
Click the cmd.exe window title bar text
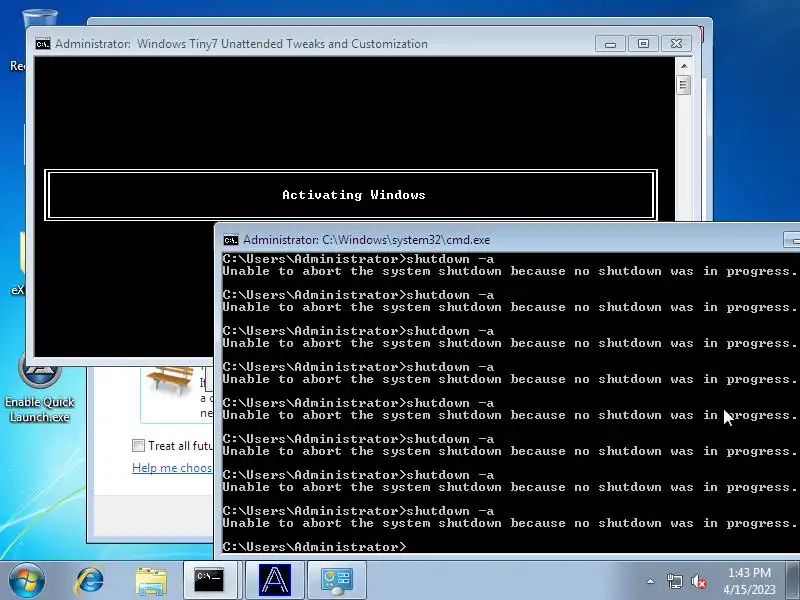click(x=366, y=240)
